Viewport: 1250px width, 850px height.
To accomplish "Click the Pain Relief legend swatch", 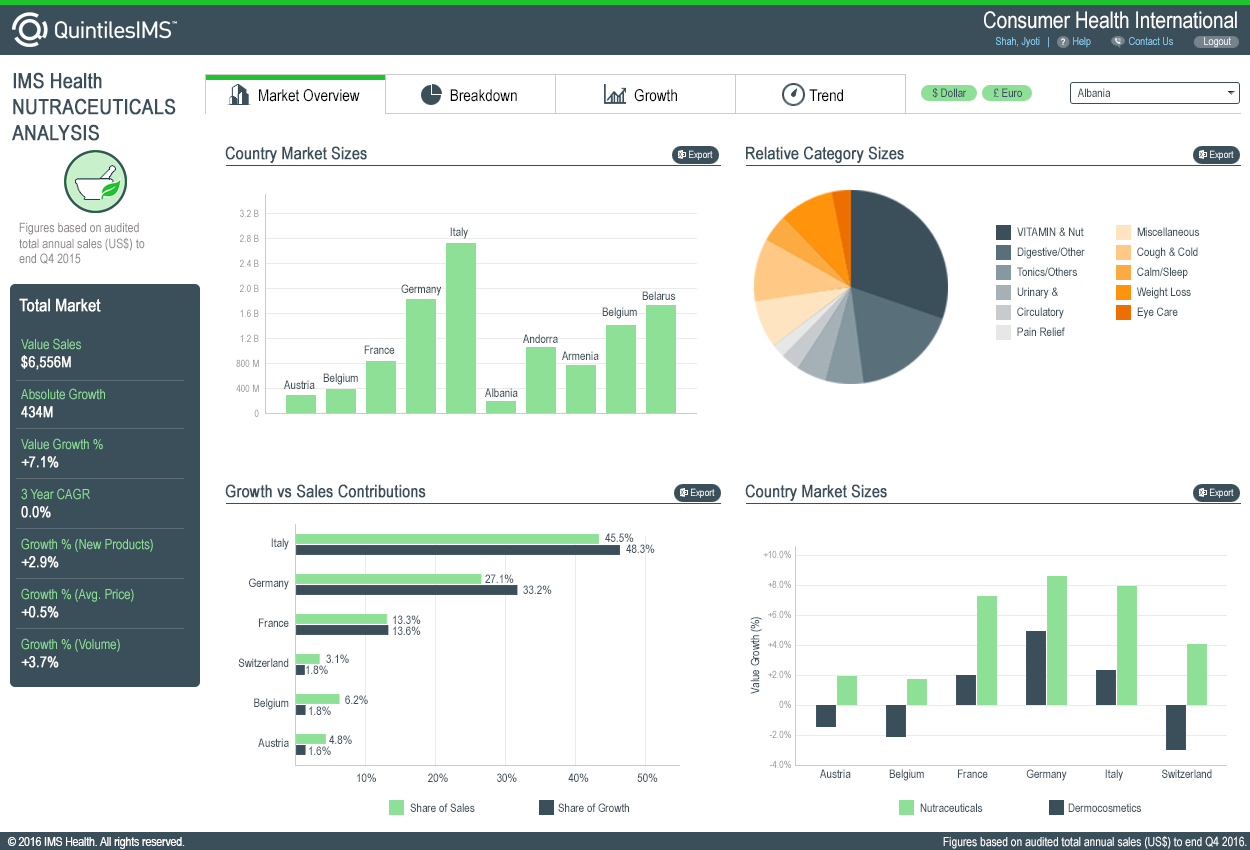I will (1003, 332).
